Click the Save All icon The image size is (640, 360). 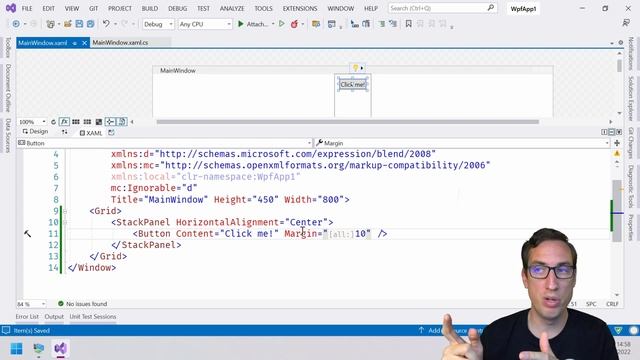point(90,24)
